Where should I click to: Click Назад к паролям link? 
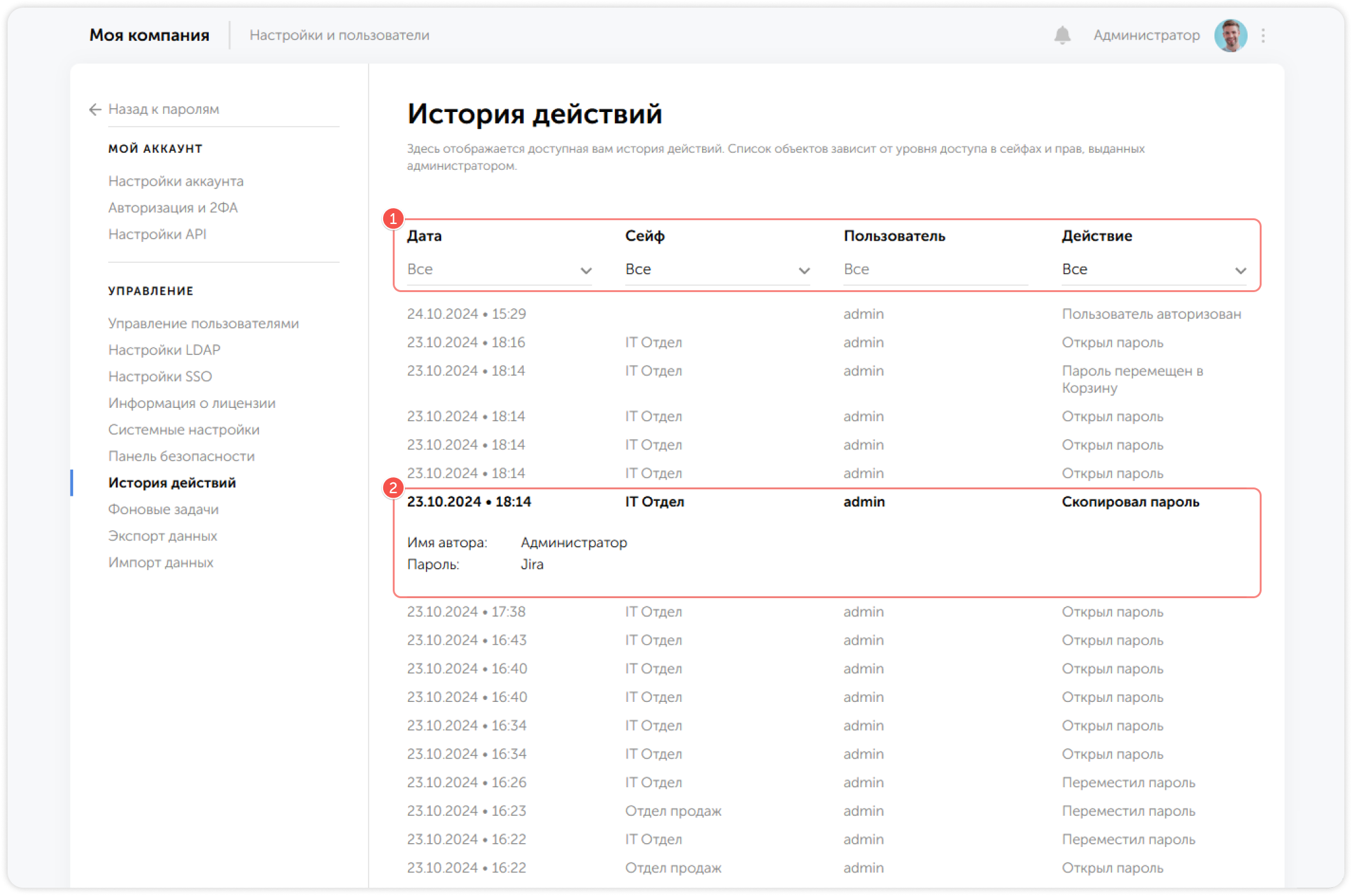point(164,109)
